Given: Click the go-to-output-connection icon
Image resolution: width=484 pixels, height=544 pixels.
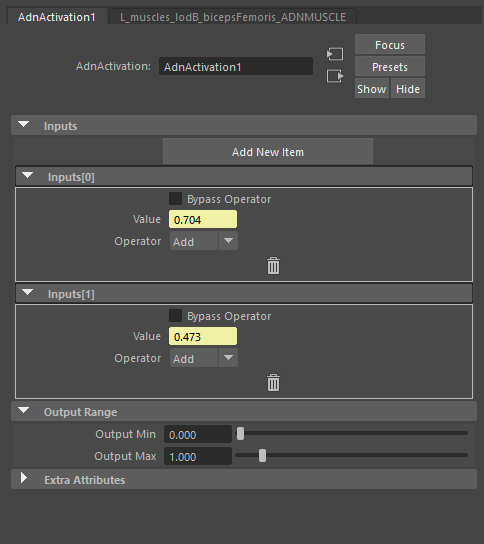Looking at the screenshot, I should [335, 76].
